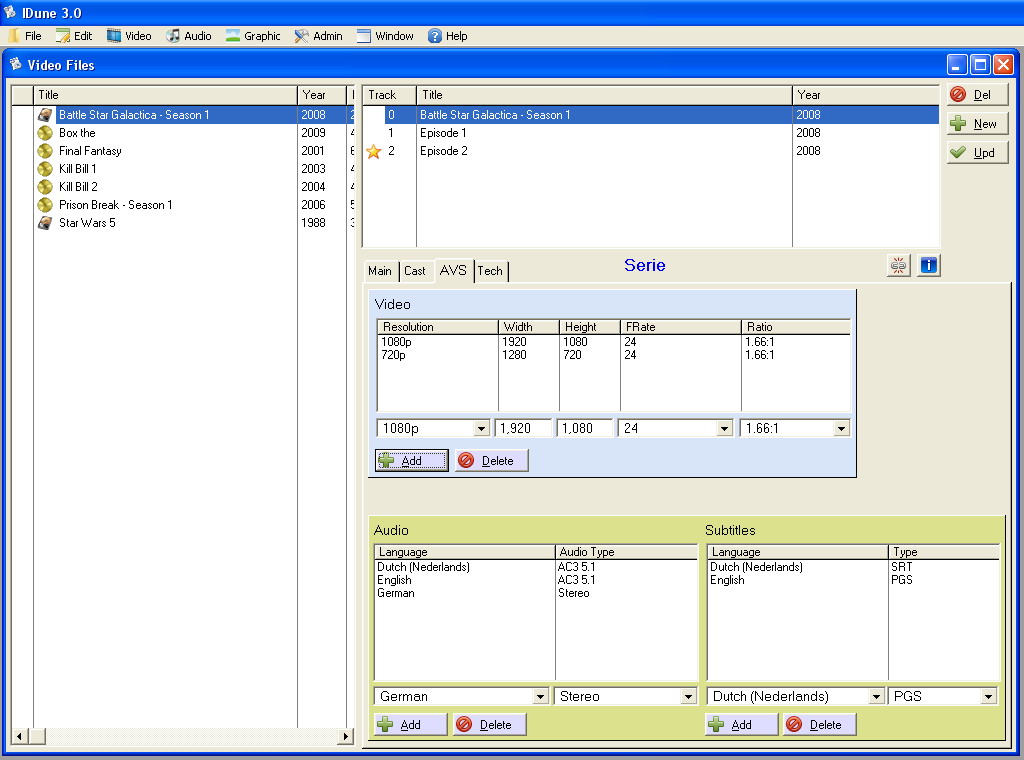Click Delete in the Subtitles section
1024x760 pixels.
(820, 724)
